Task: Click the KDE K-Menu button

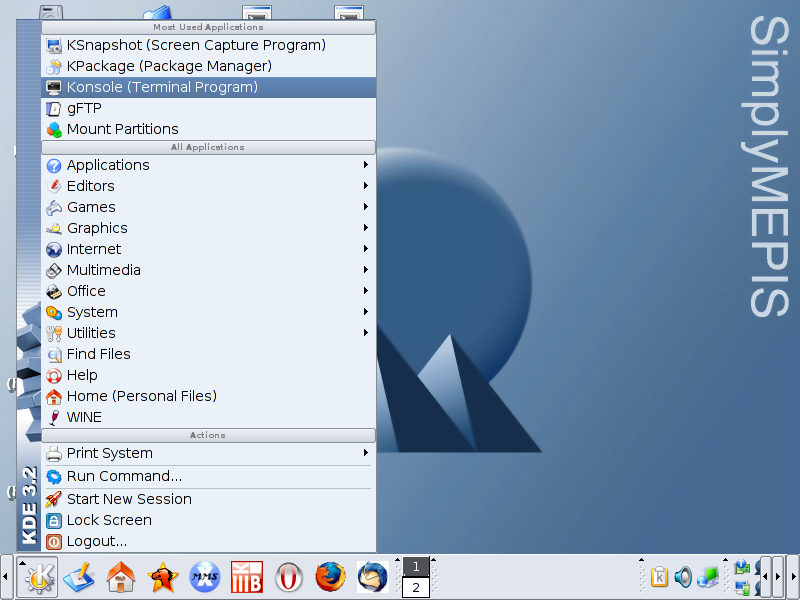Action: [37, 577]
